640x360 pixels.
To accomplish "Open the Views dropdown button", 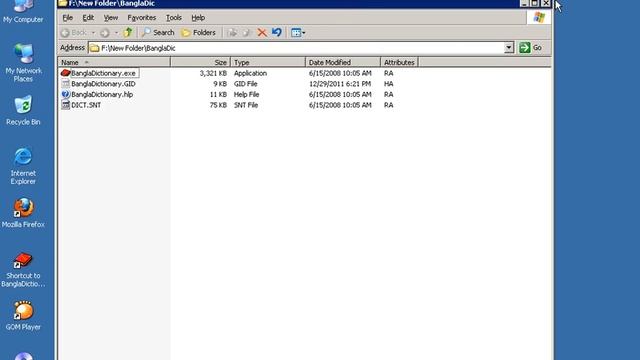I will pyautogui.click(x=298, y=33).
